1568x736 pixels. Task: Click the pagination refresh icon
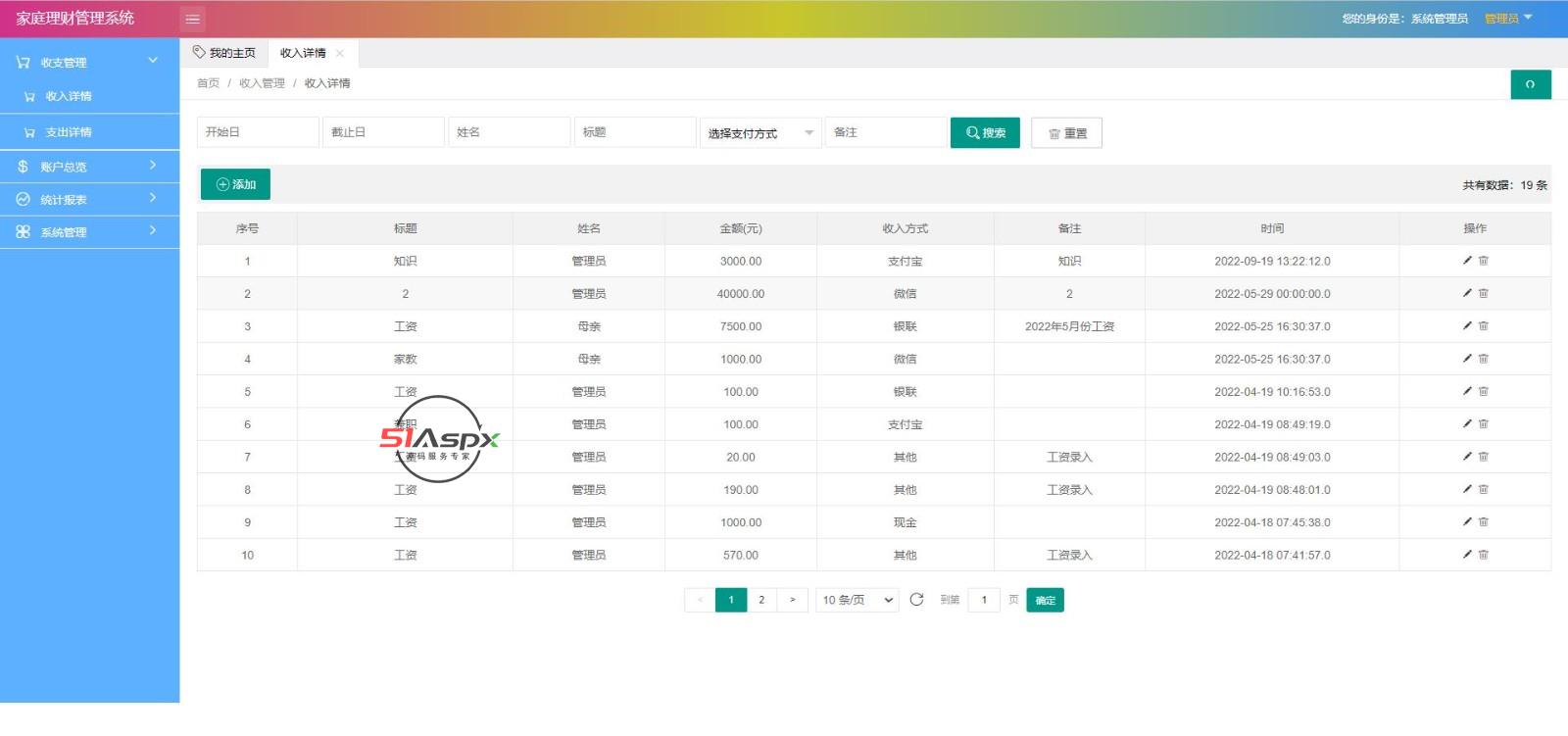pyautogui.click(x=916, y=600)
